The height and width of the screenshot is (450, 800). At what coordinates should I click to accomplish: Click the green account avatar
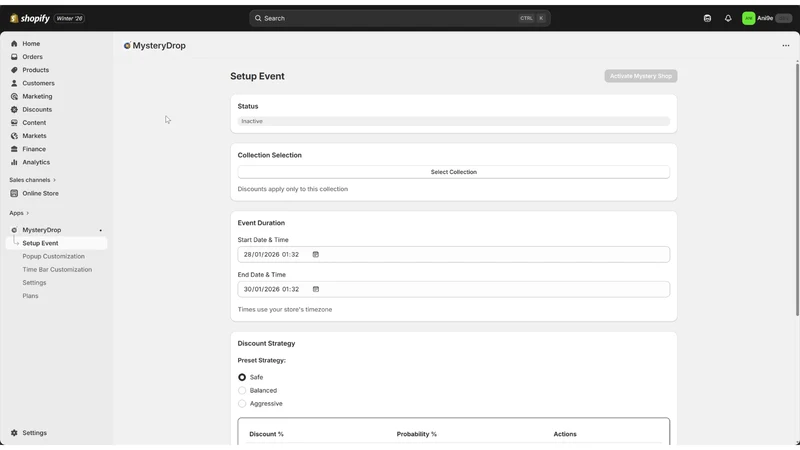point(748,18)
